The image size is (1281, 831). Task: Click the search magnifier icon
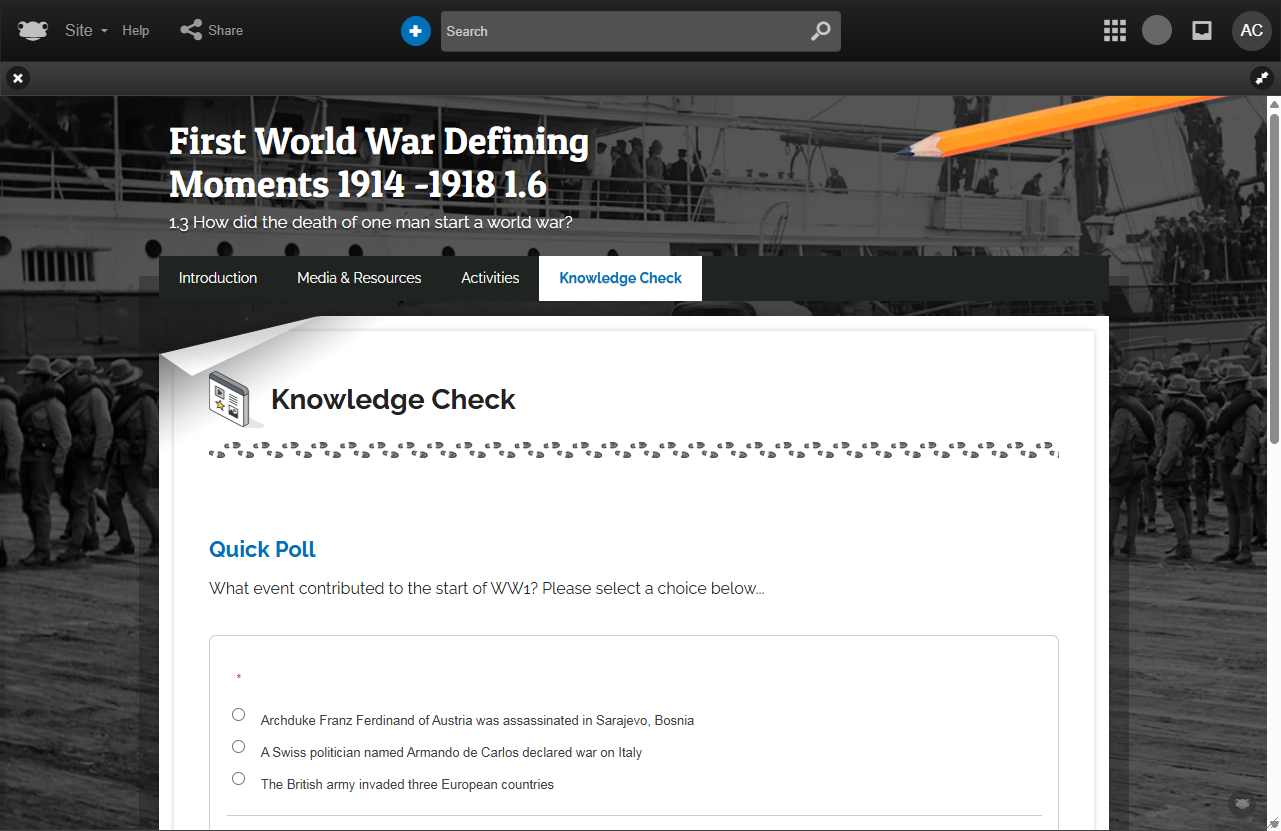pos(820,31)
